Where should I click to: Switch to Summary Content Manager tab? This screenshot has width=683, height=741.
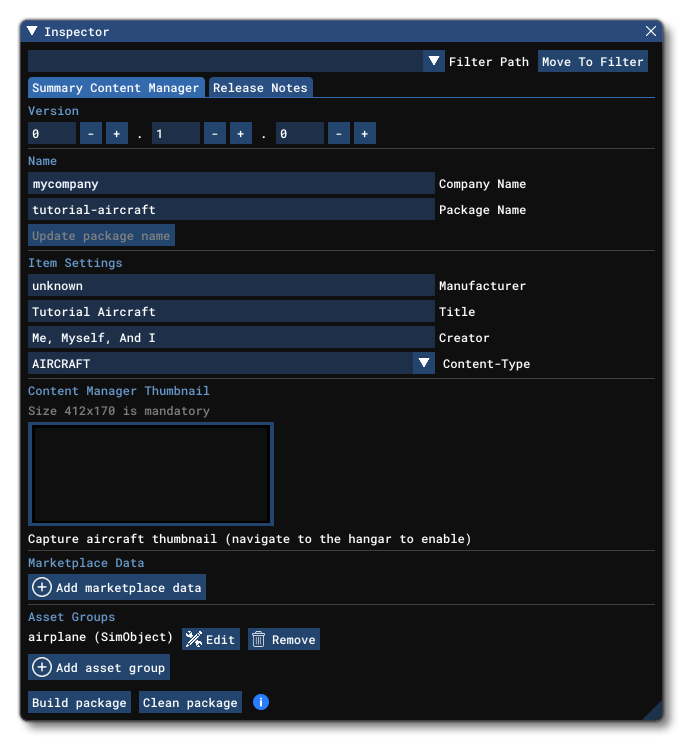(x=116, y=87)
